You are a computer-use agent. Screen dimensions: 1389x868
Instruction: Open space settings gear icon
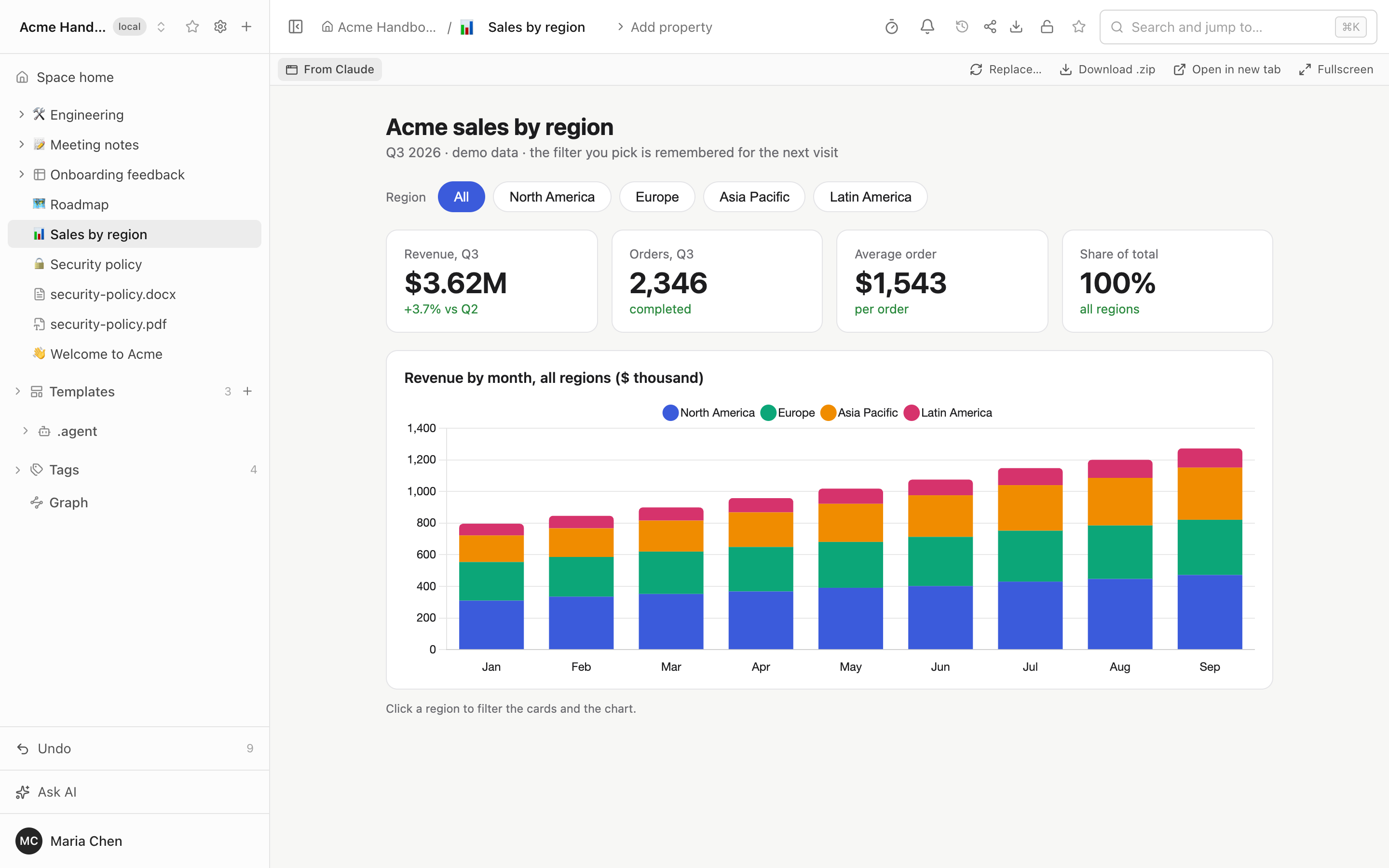pyautogui.click(x=220, y=27)
